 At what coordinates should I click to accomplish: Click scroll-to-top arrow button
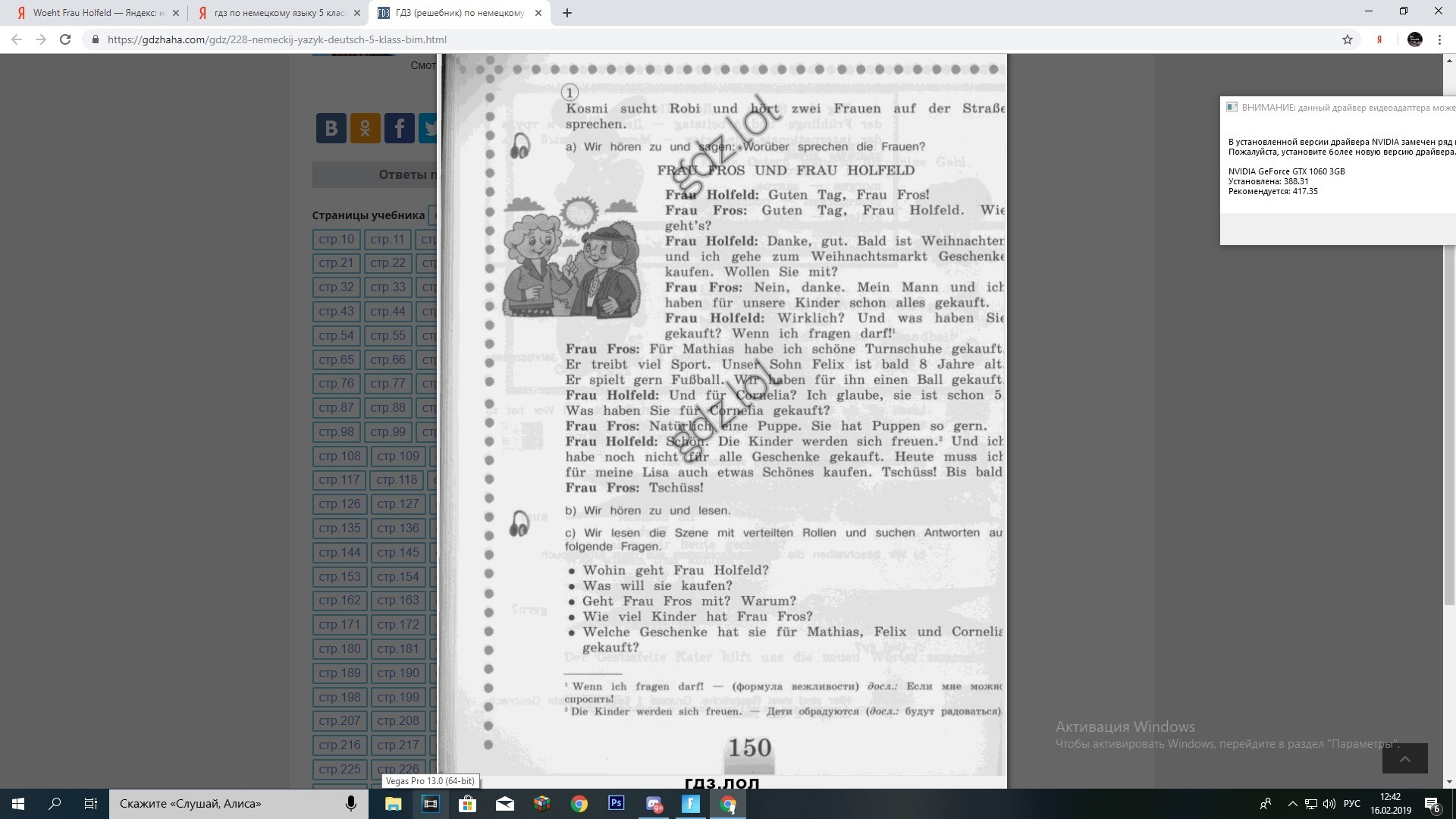[1404, 758]
